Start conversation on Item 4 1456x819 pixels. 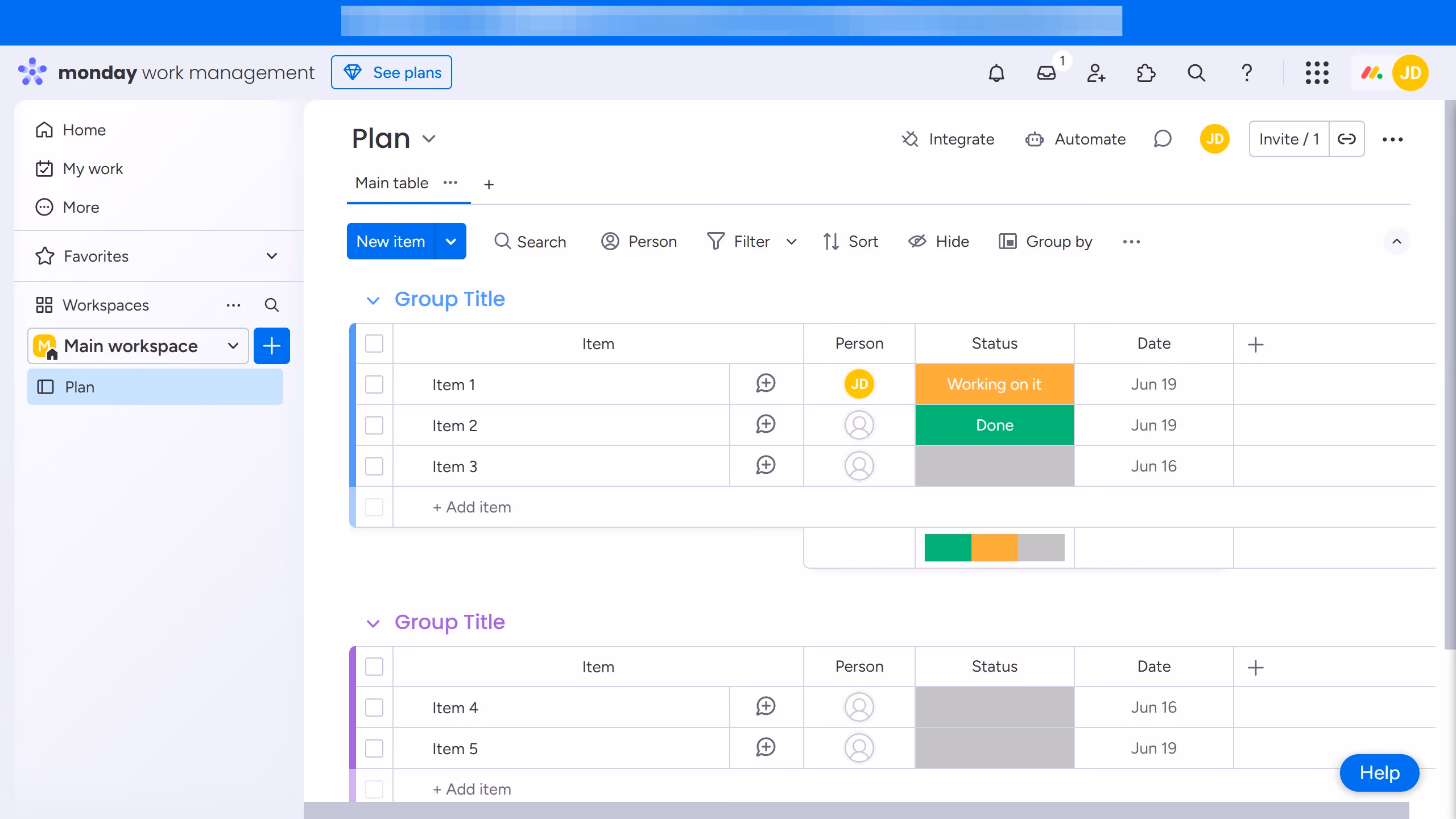point(766,707)
